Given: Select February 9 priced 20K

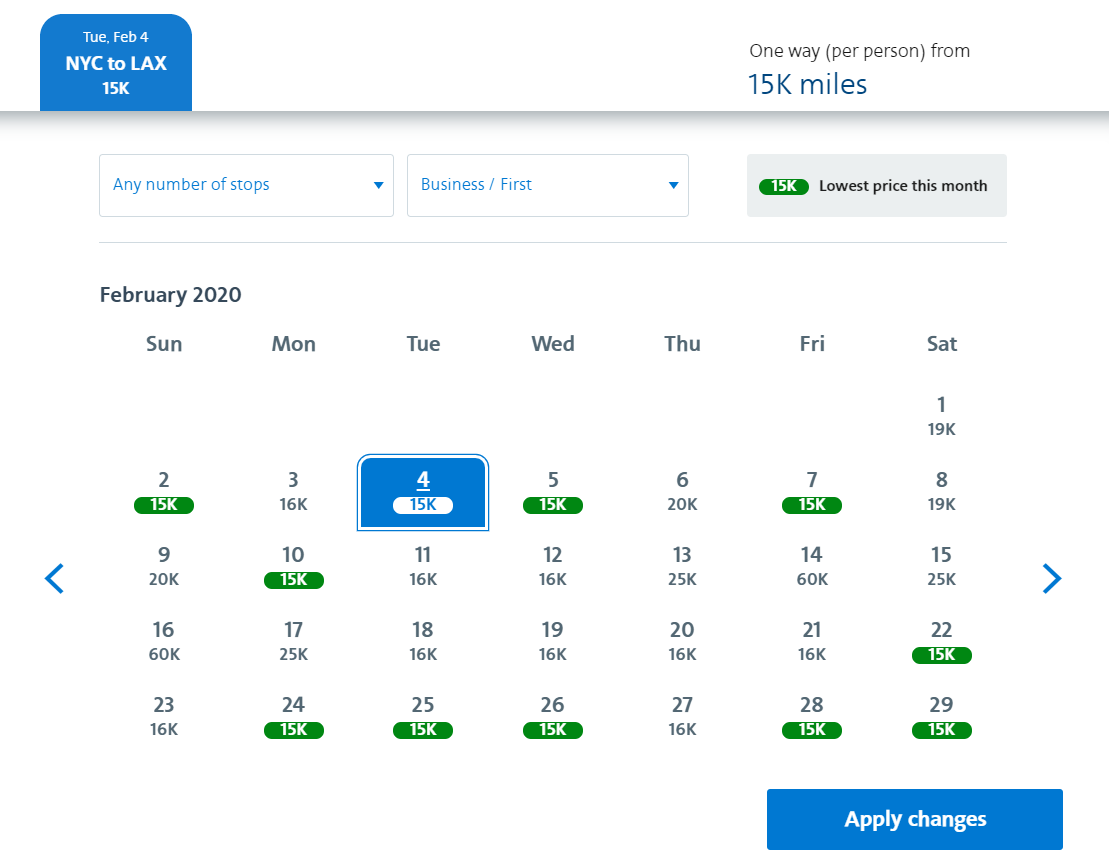Looking at the screenshot, I should pos(163,567).
